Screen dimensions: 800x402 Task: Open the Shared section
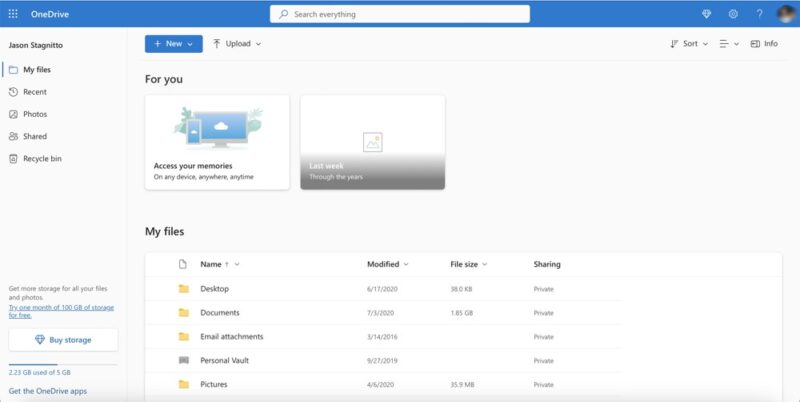point(35,136)
